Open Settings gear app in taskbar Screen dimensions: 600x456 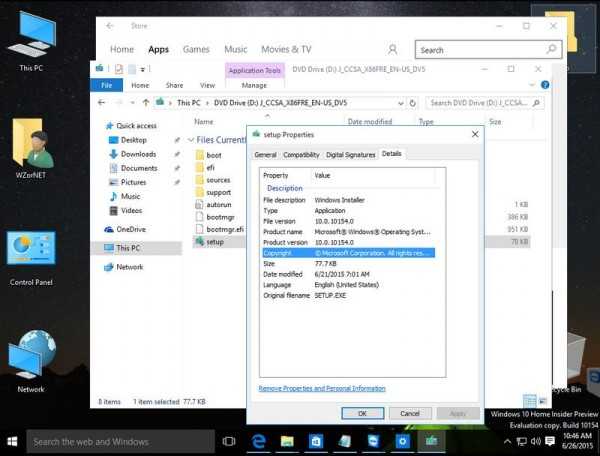point(402,441)
